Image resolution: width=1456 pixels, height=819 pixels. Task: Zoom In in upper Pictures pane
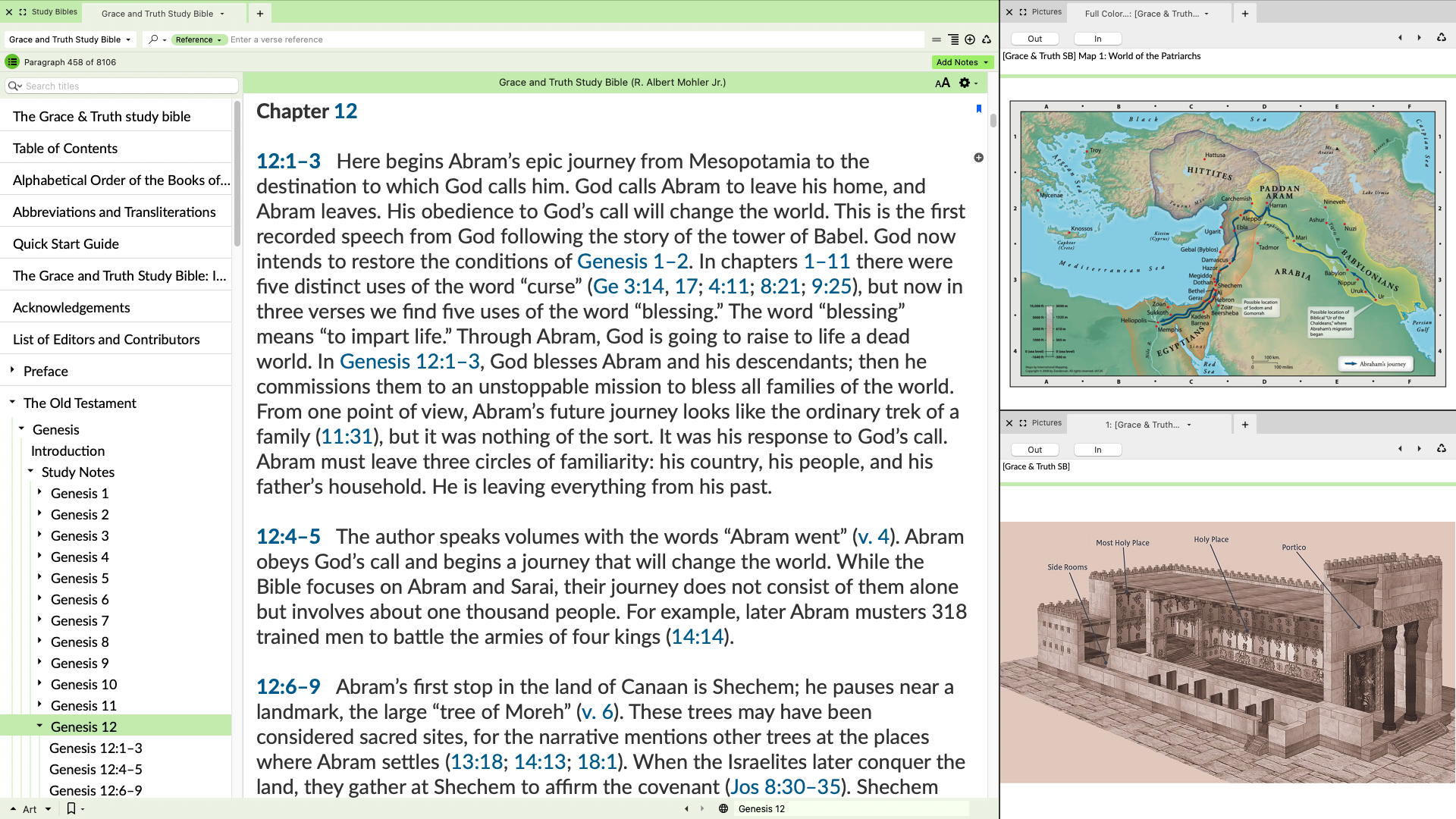click(1097, 39)
